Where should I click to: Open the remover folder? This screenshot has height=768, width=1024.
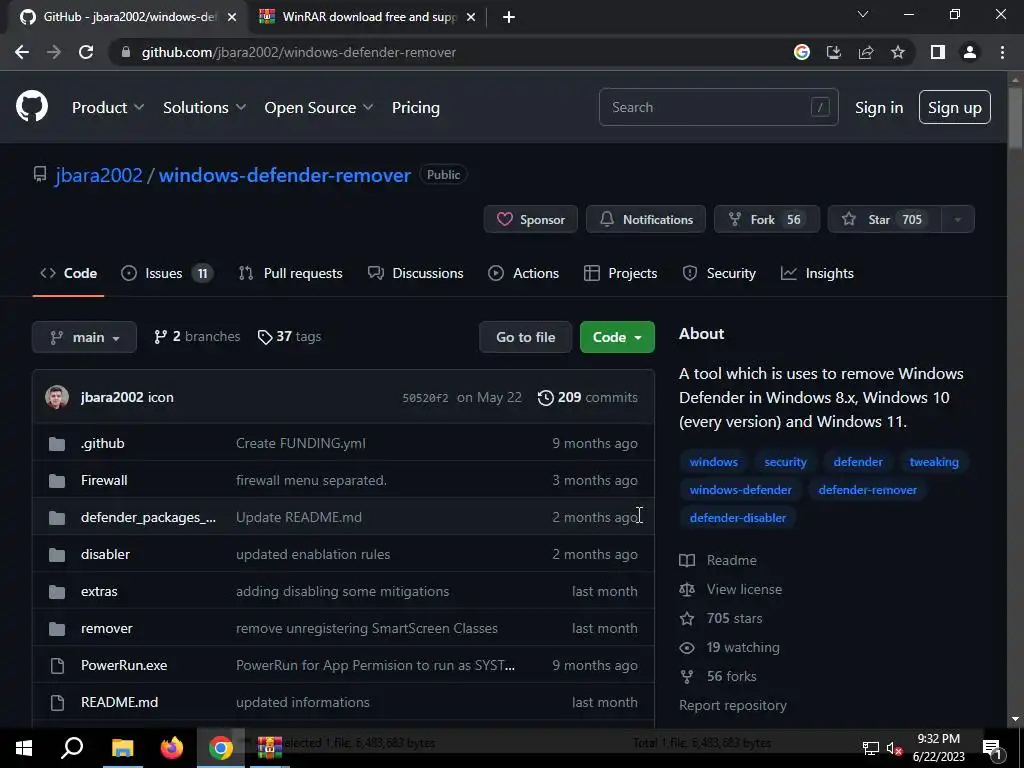(106, 628)
